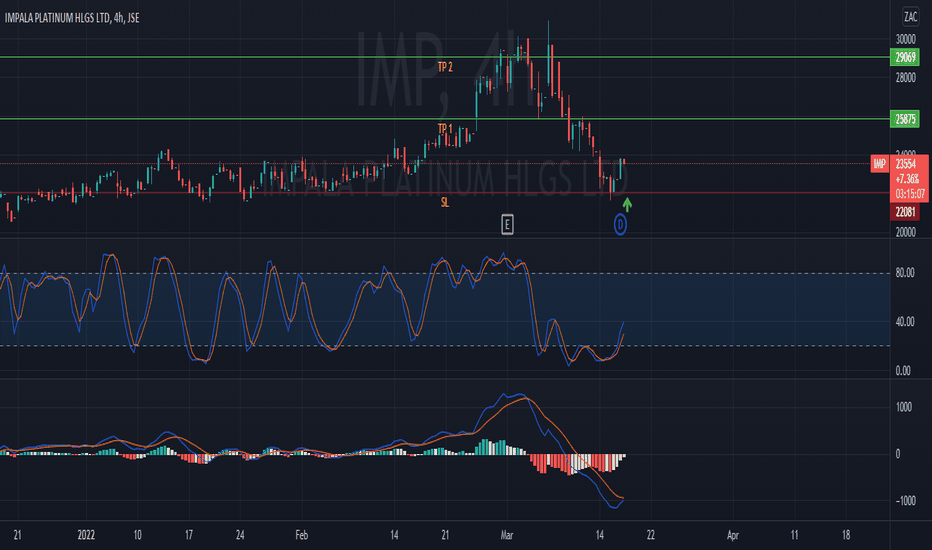
Task: Click the IMP ticker price tag
Action: point(880,164)
